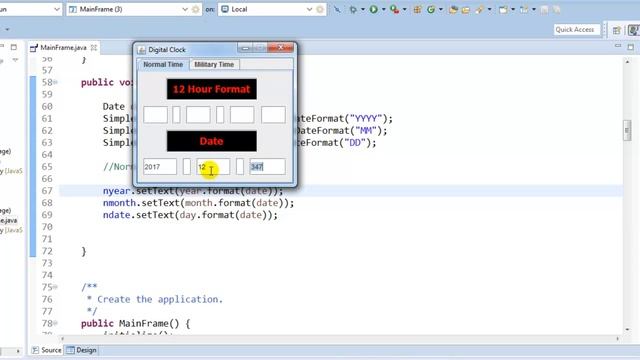Minimize the editor area using its minimize icon
The width and height of the screenshot is (640, 360).
click(618, 47)
